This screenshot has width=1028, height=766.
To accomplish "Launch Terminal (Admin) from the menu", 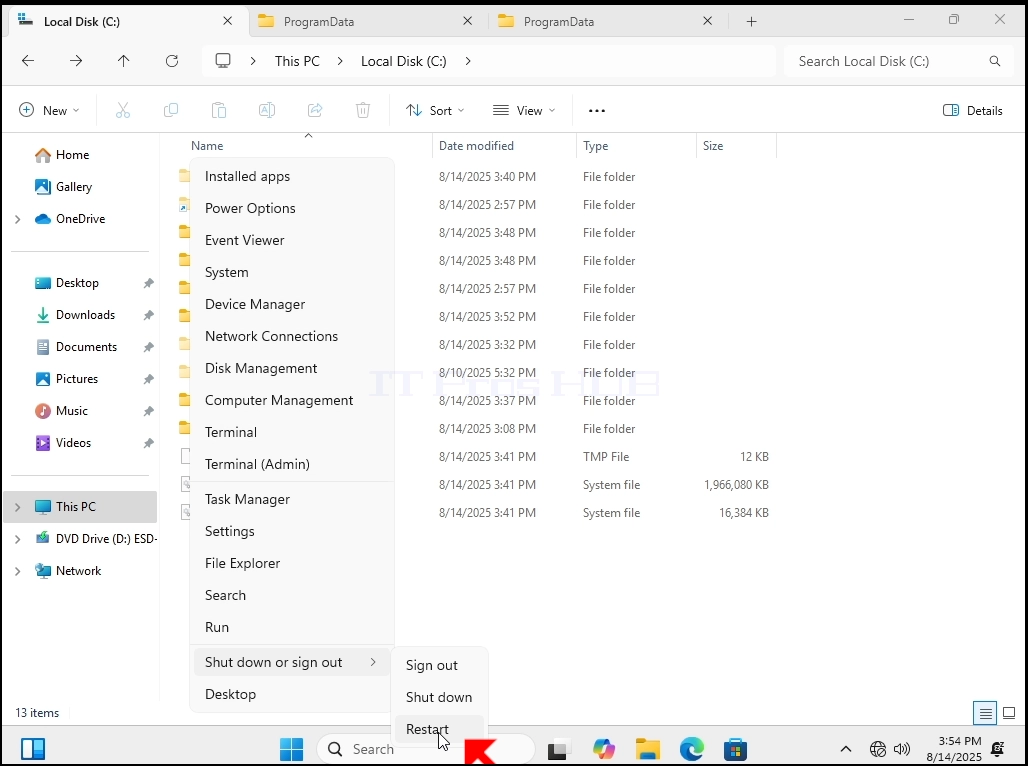I will [292, 464].
